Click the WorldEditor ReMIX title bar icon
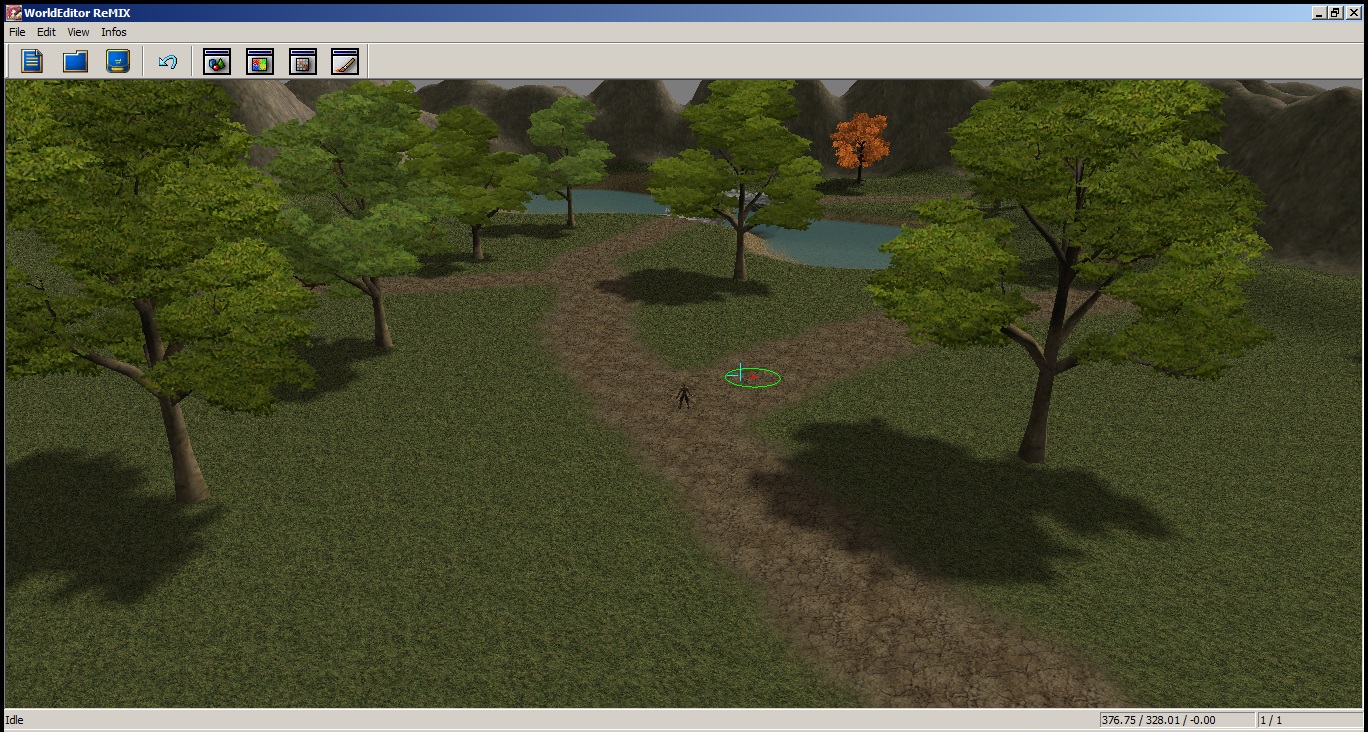1368x732 pixels. [14, 13]
